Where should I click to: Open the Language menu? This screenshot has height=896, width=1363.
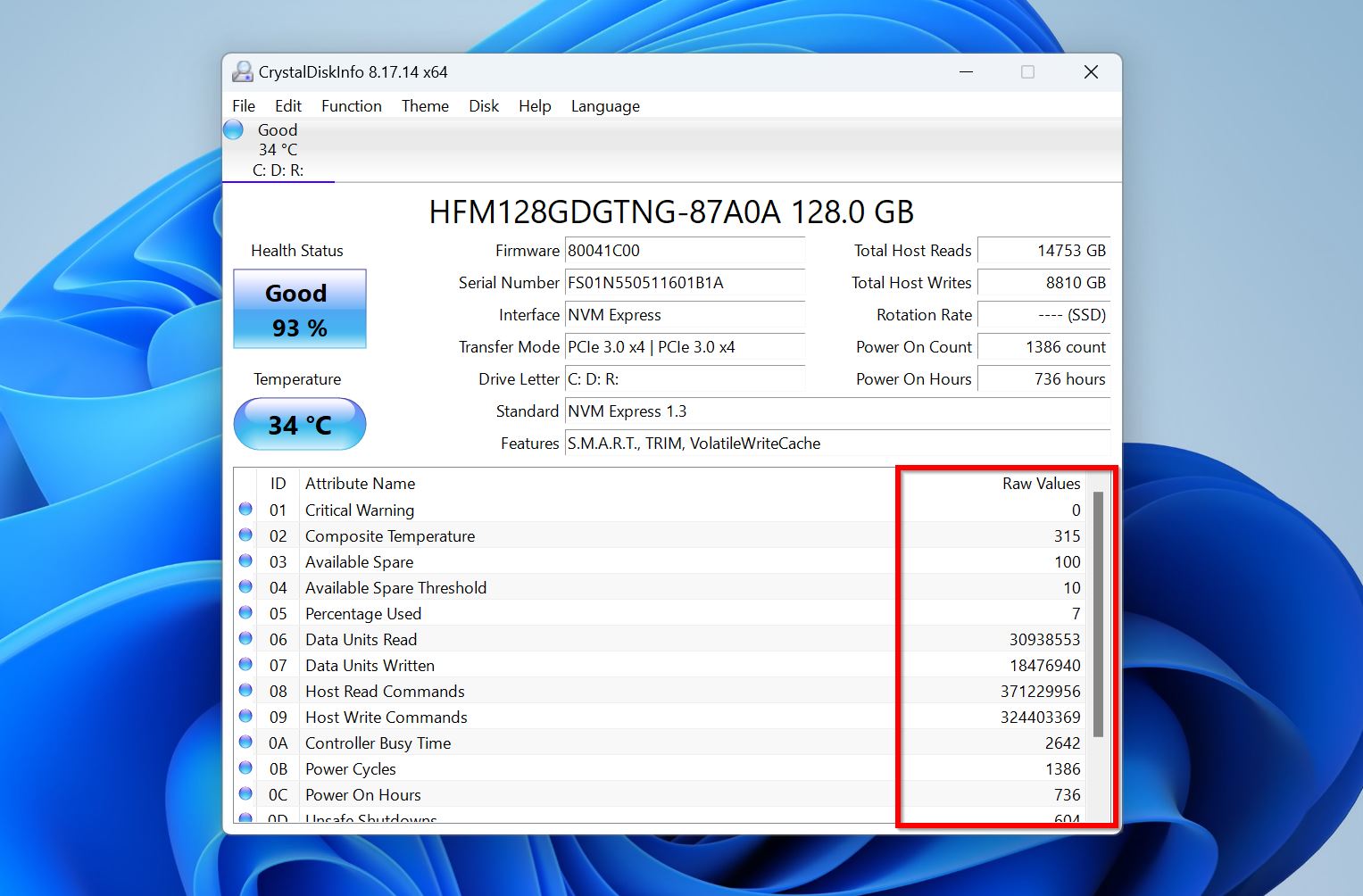click(604, 106)
